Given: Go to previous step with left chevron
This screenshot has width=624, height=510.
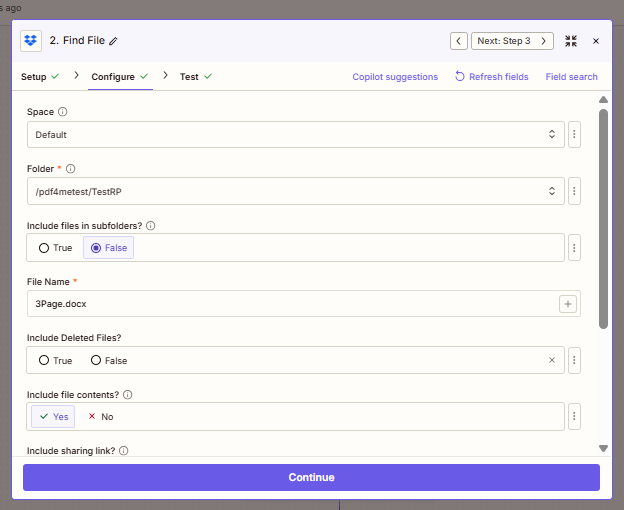Looking at the screenshot, I should click(459, 41).
